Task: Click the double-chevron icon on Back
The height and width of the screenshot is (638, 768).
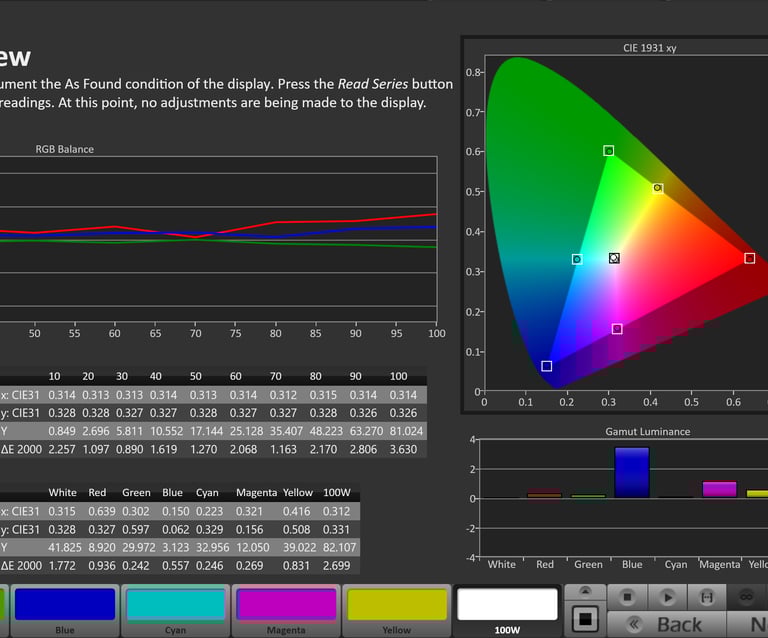Action: coord(634,624)
